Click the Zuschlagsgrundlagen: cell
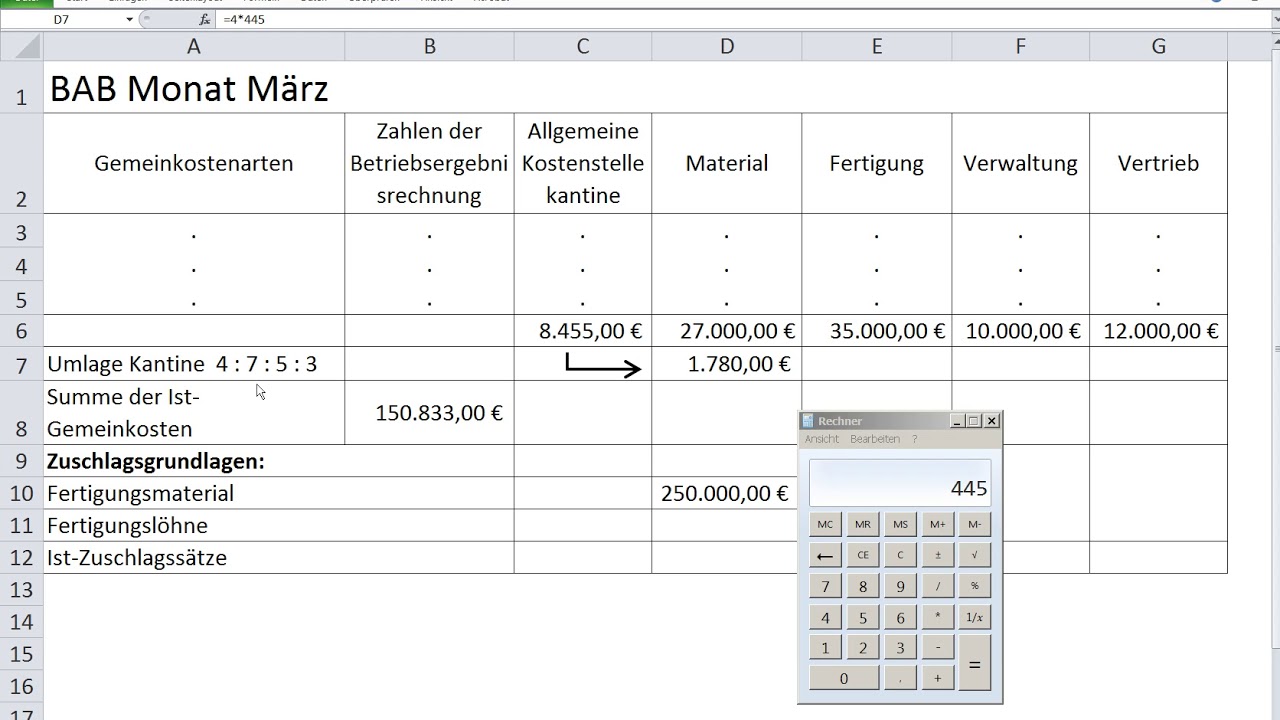The height and width of the screenshot is (720, 1280). pos(279,461)
